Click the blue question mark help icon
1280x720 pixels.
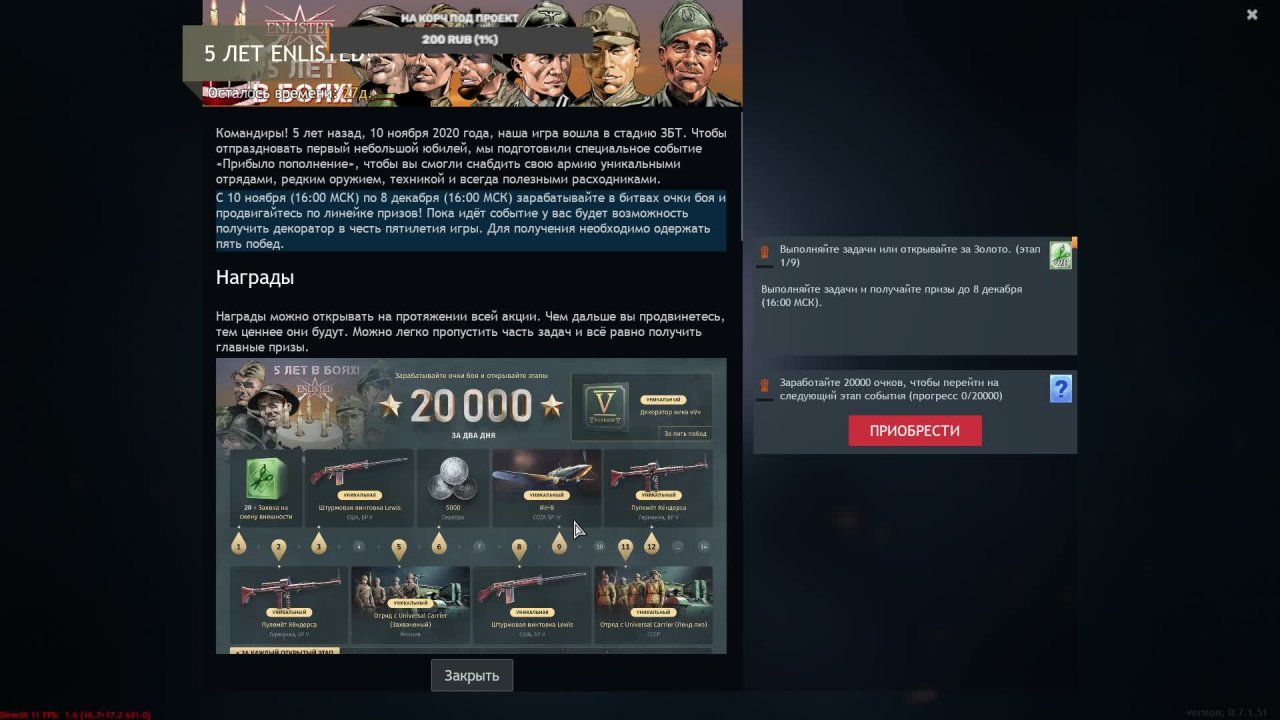click(x=1061, y=389)
